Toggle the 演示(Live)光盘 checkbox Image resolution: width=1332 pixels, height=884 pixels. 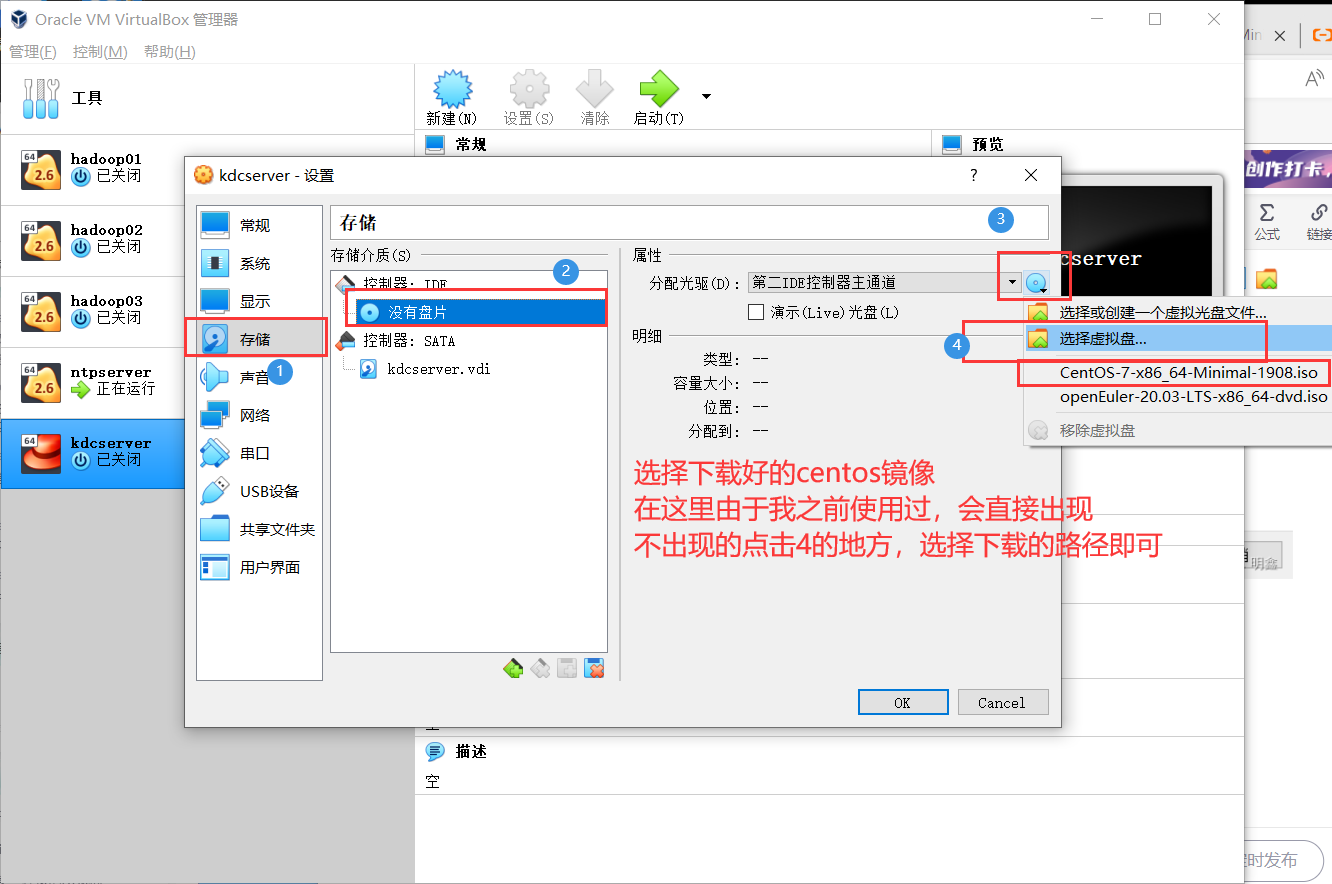pyautogui.click(x=756, y=312)
